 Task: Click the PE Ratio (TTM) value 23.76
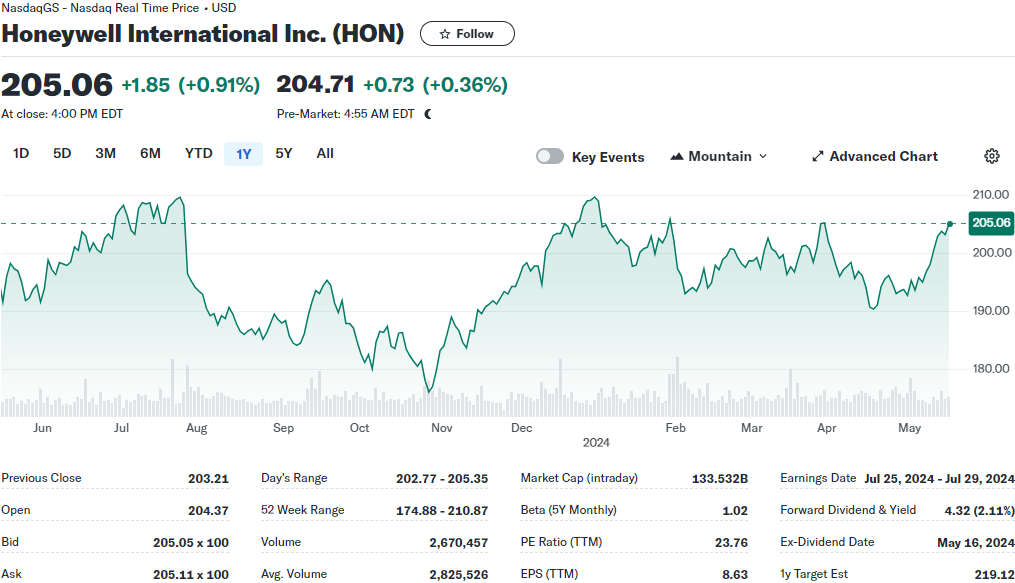[x=731, y=543]
